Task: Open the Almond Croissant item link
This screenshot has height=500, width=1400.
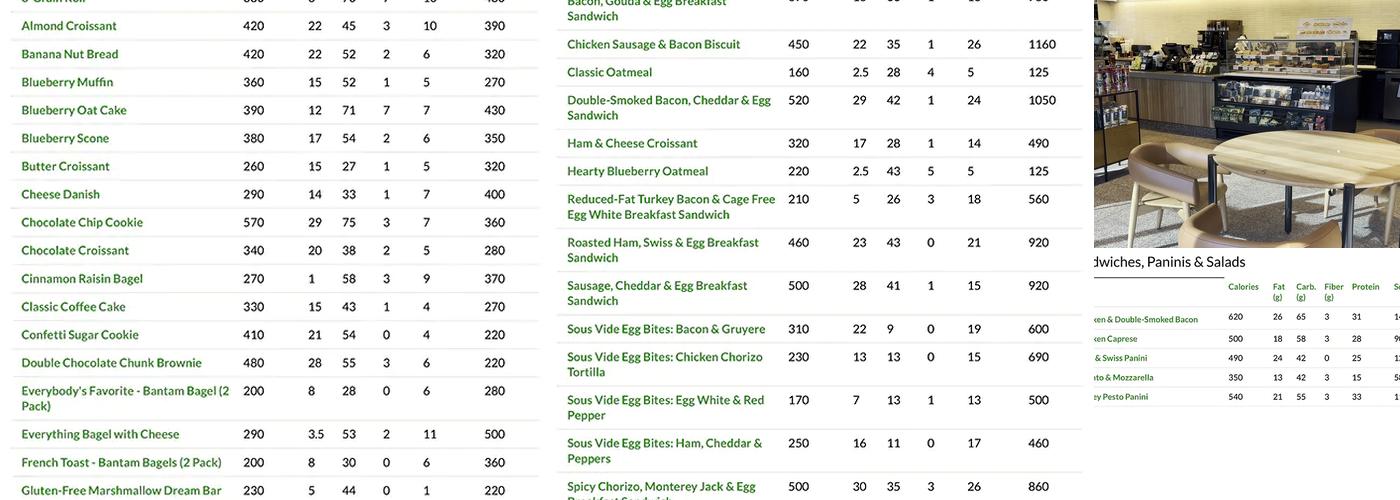Action: (x=69, y=26)
